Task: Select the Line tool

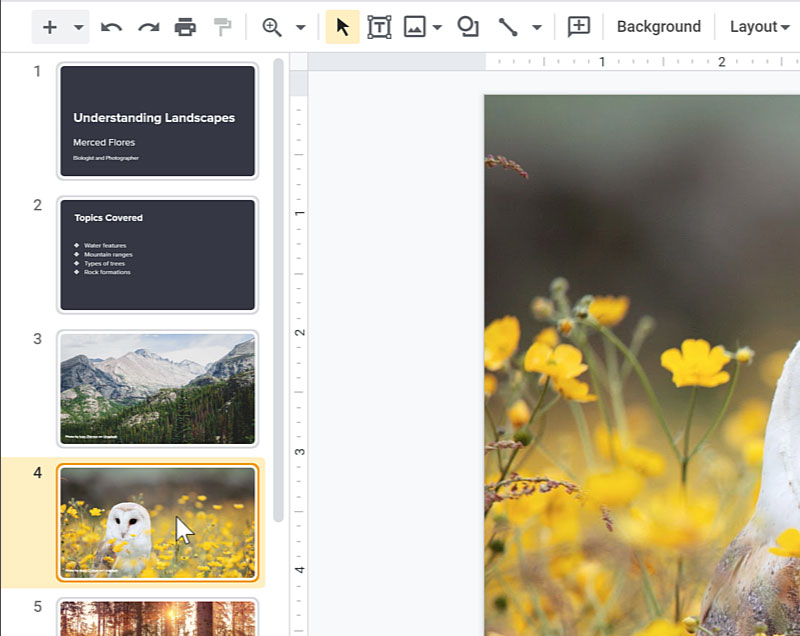Action: [x=508, y=27]
